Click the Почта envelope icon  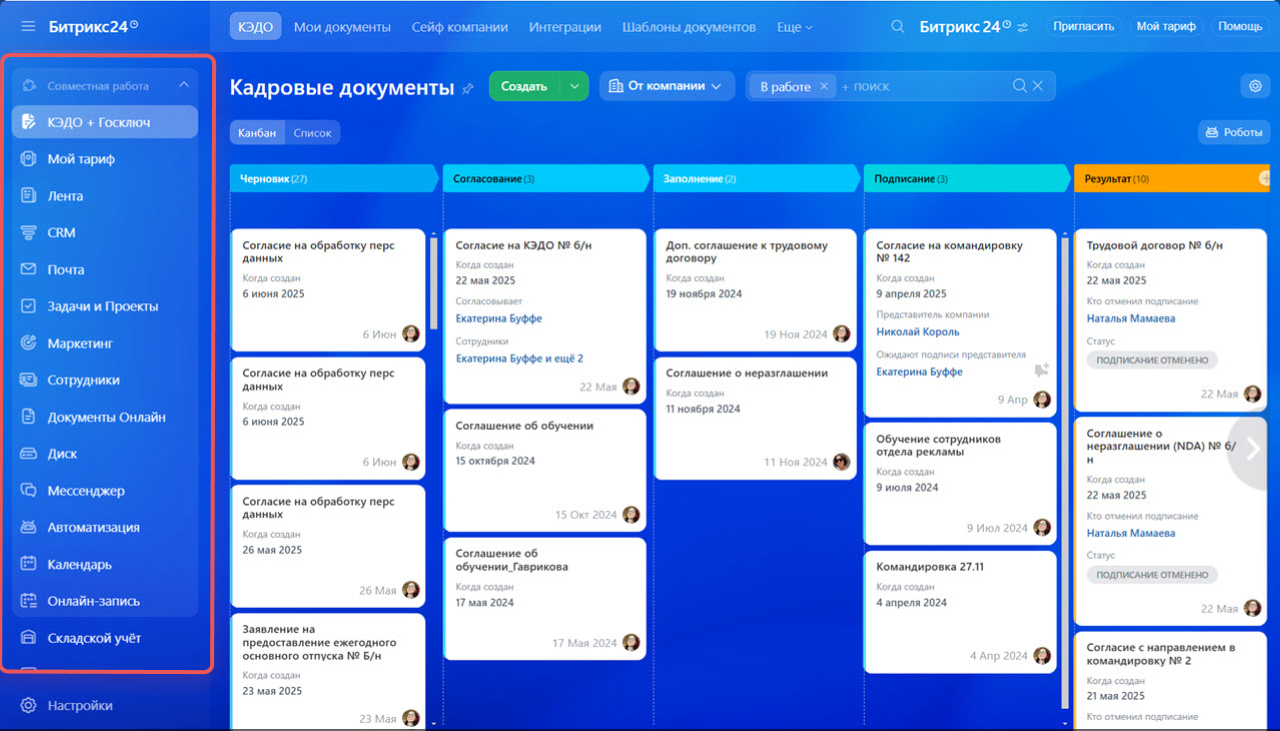pyautogui.click(x=29, y=269)
